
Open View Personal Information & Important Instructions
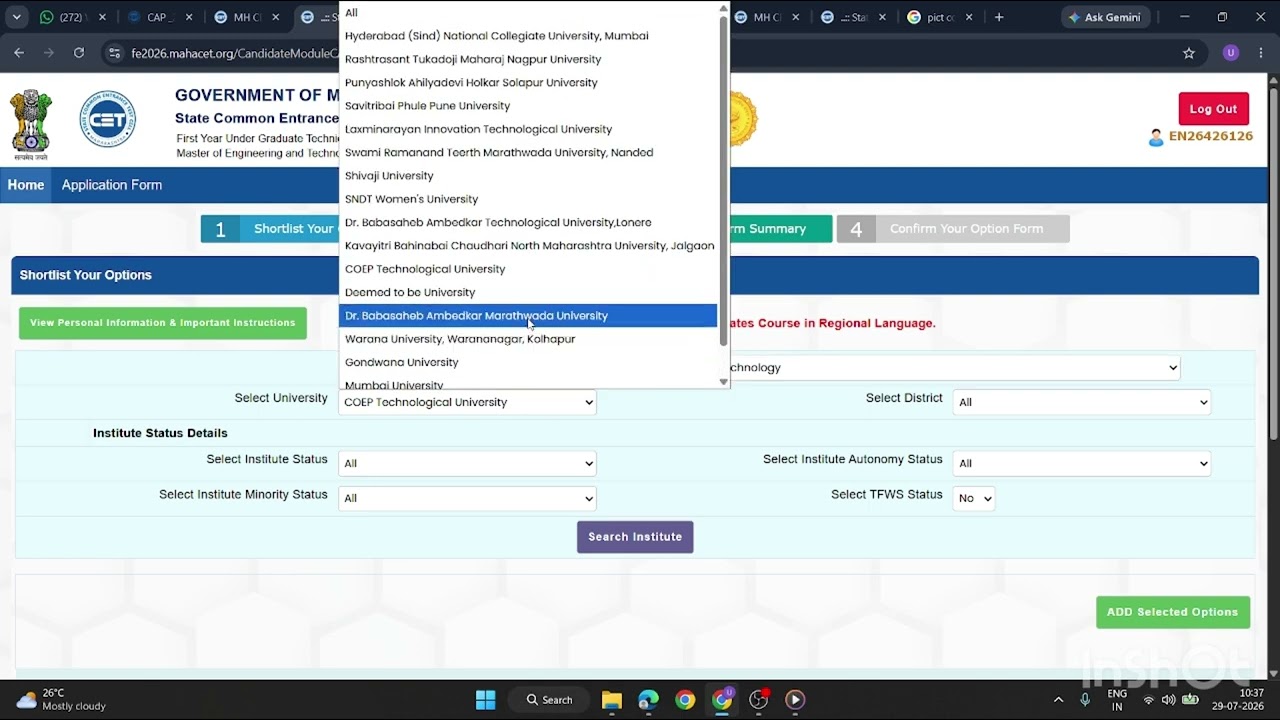click(x=163, y=323)
